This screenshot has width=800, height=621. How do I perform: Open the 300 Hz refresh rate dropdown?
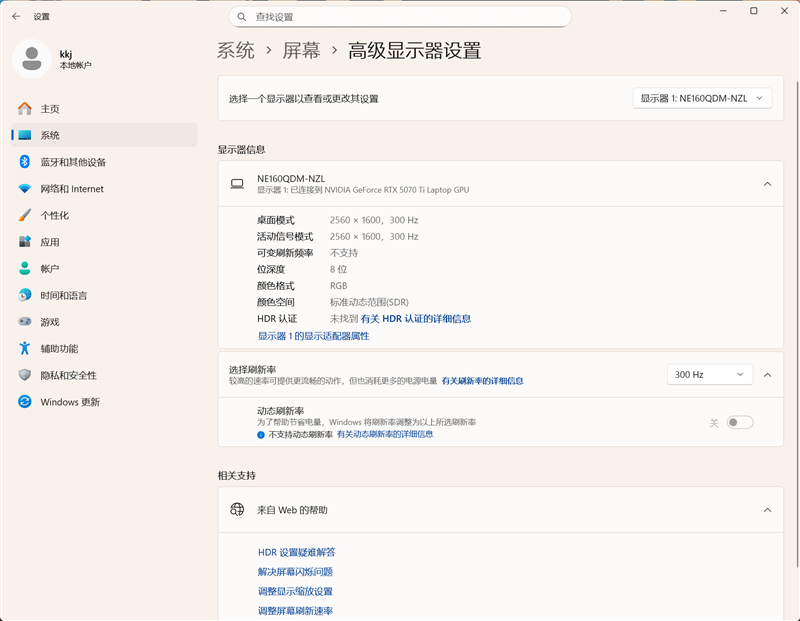tap(709, 375)
